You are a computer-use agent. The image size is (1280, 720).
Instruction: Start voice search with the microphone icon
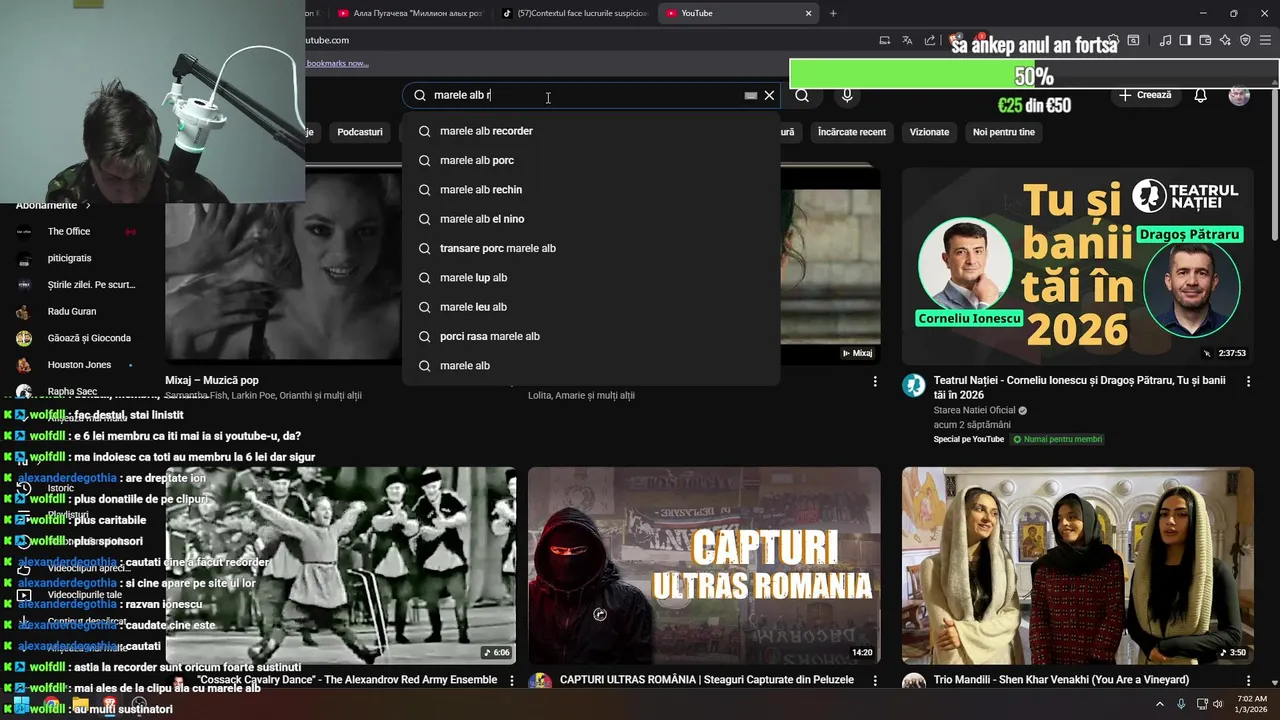pyautogui.click(x=847, y=95)
